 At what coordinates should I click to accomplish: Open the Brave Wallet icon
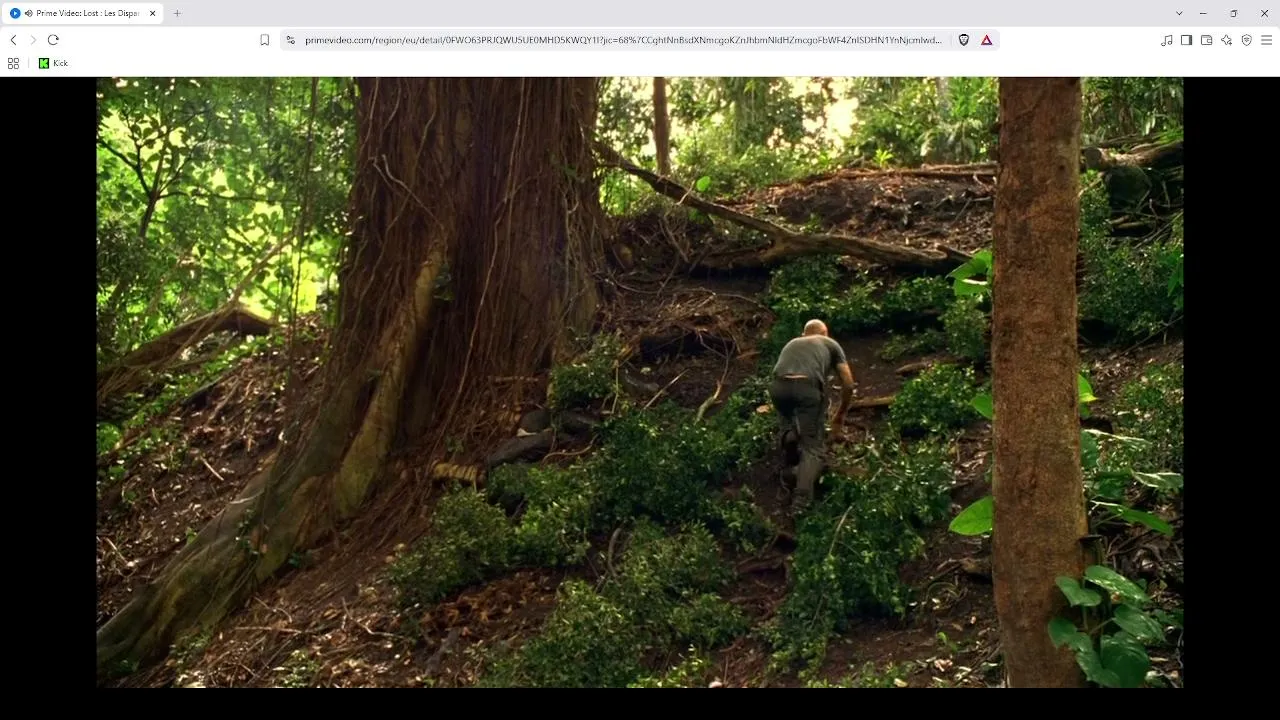coord(1207,40)
